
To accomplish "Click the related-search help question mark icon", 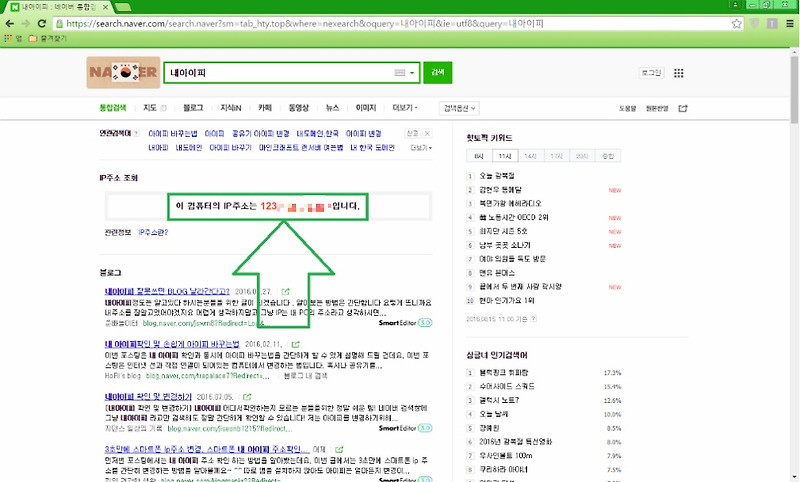I will (x=136, y=134).
